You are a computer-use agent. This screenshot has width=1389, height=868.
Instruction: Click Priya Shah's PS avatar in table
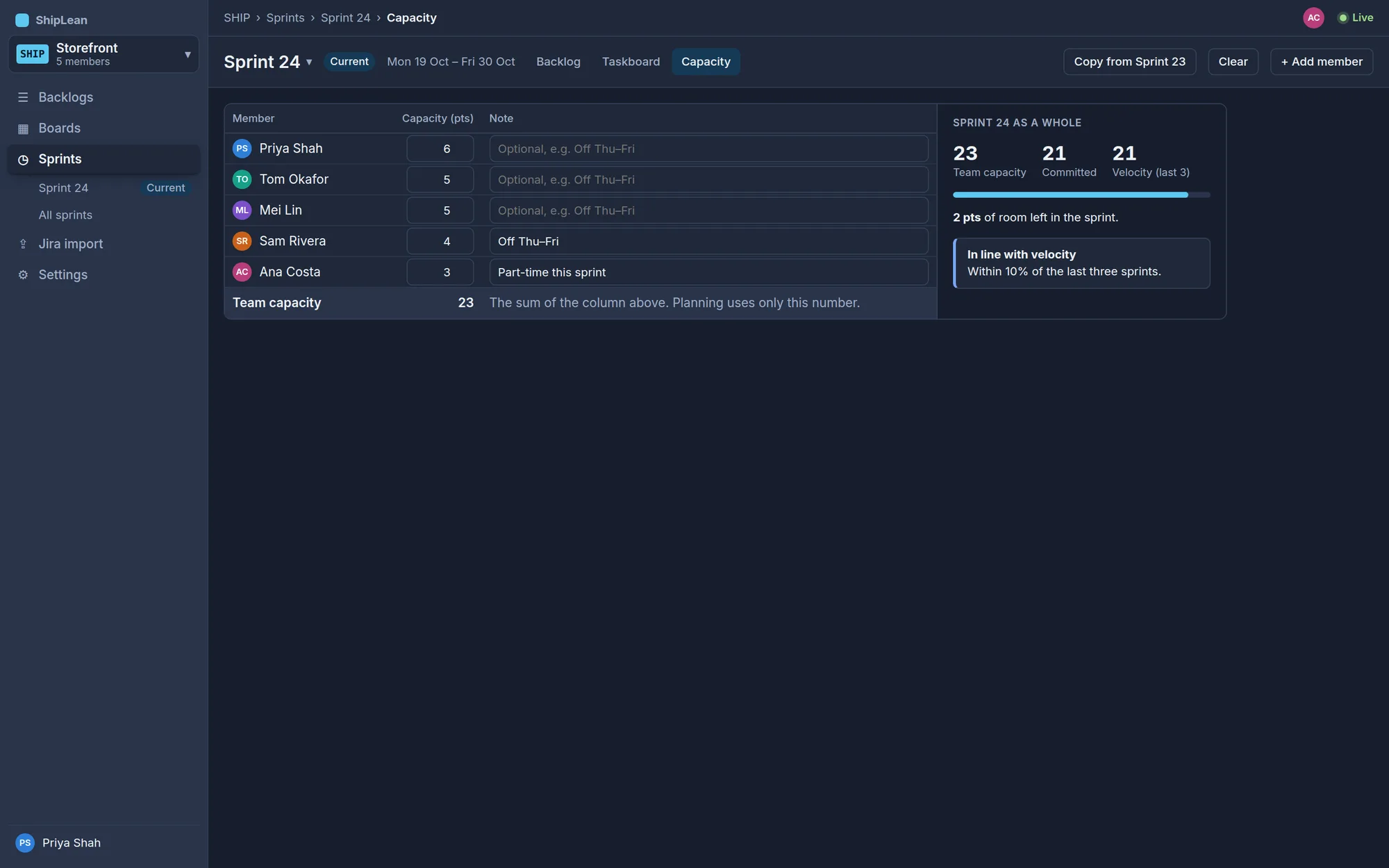click(242, 149)
